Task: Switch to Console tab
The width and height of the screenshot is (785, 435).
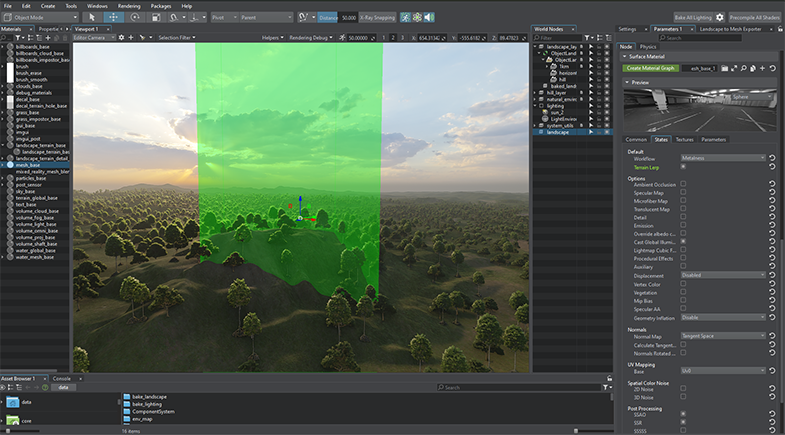Action: coord(62,379)
